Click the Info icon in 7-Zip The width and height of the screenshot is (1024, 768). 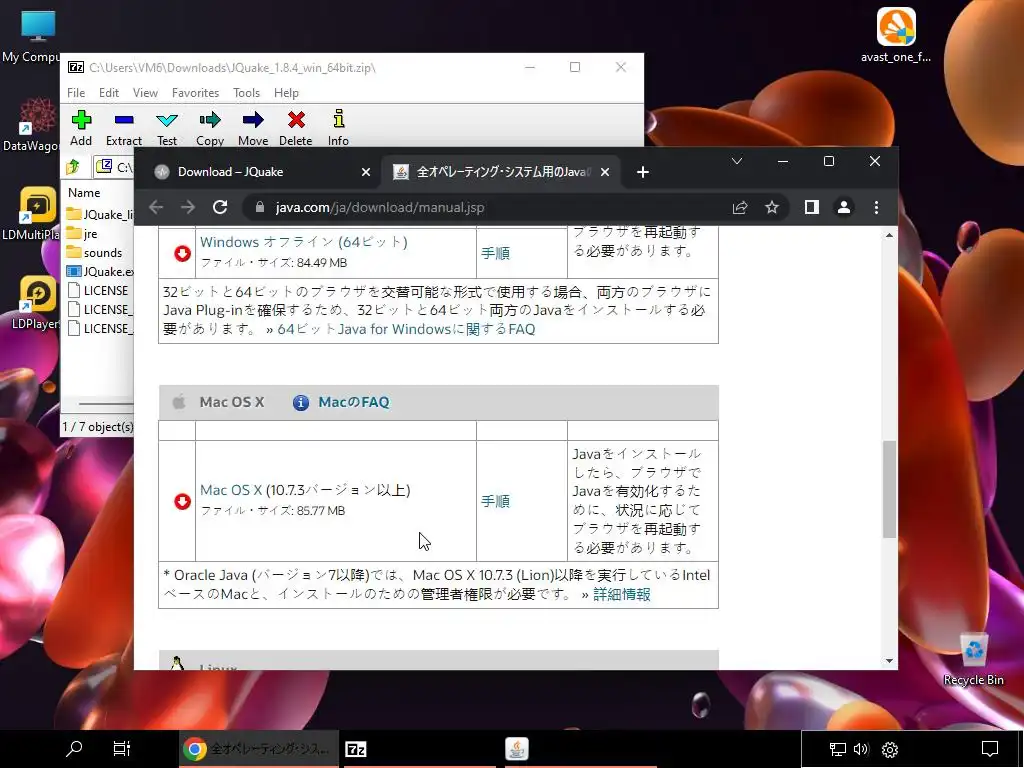point(338,120)
